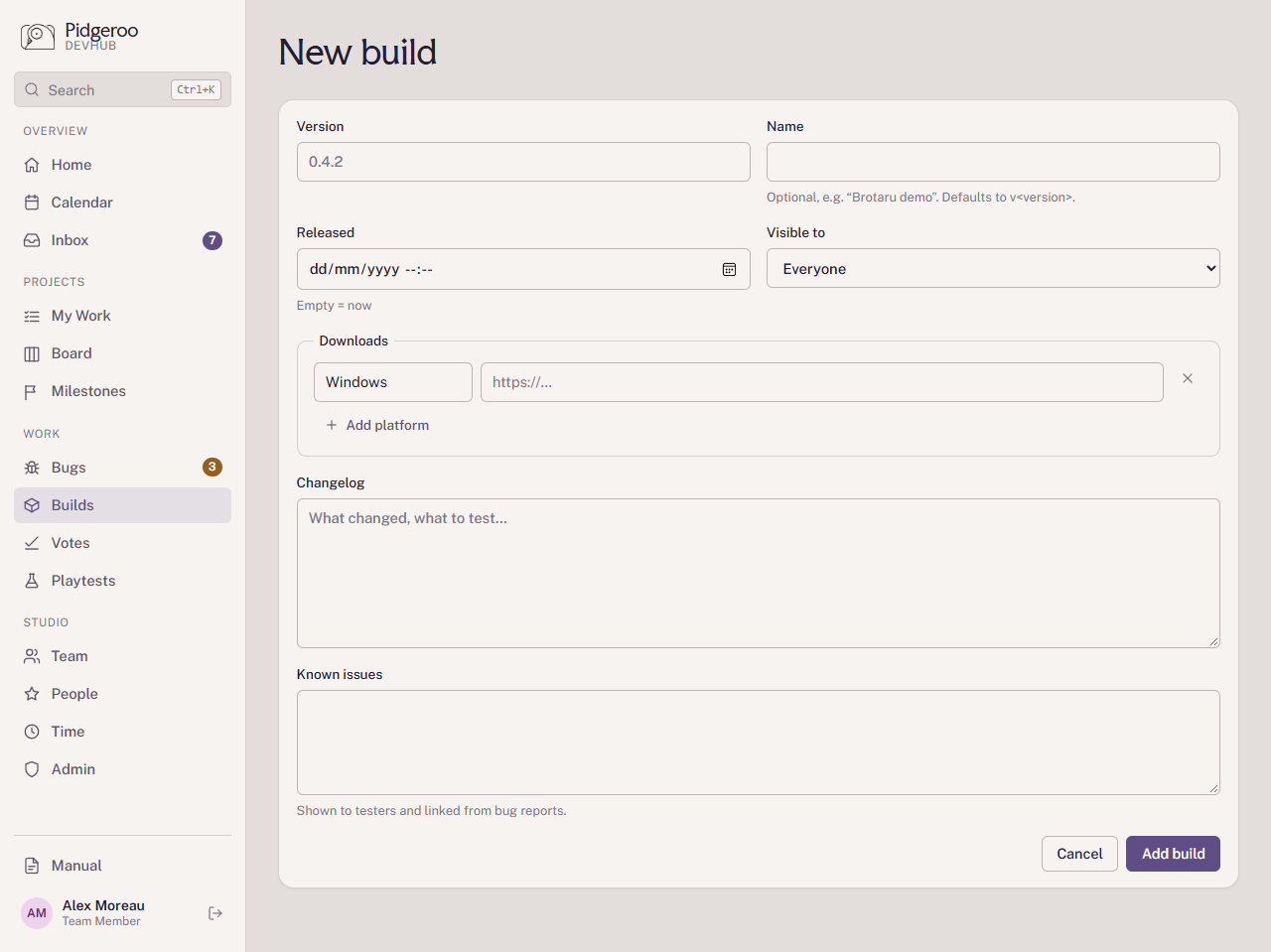Viewport: 1271px width, 952px height.
Task: Click into the Known issues text area
Action: [x=759, y=743]
